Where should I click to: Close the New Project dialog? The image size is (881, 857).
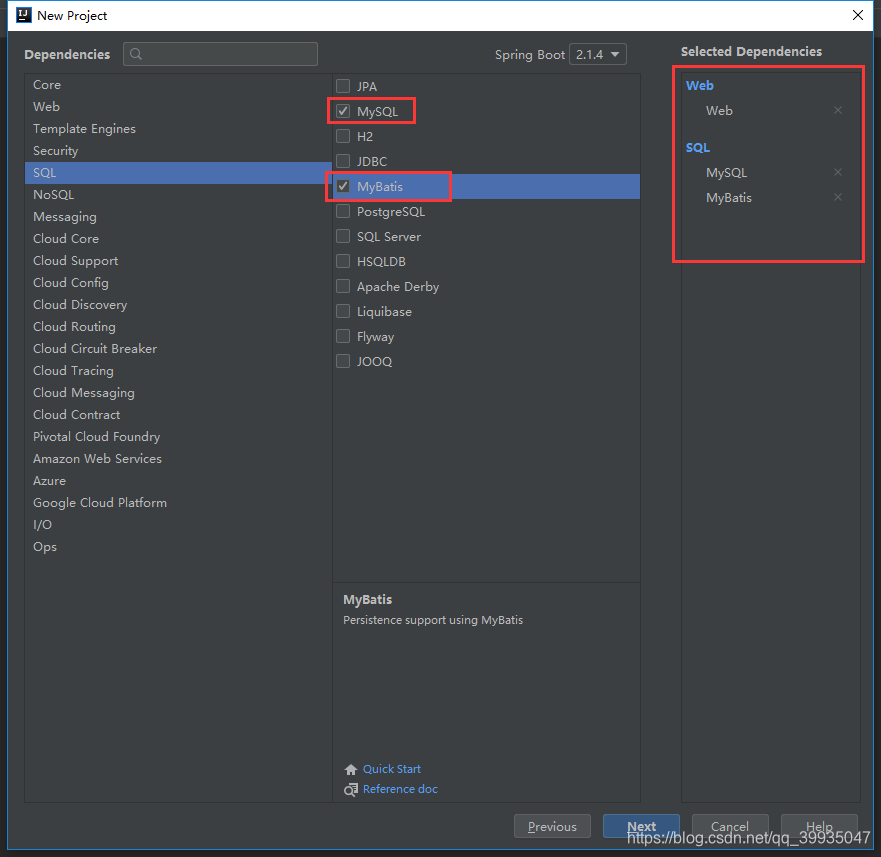858,15
